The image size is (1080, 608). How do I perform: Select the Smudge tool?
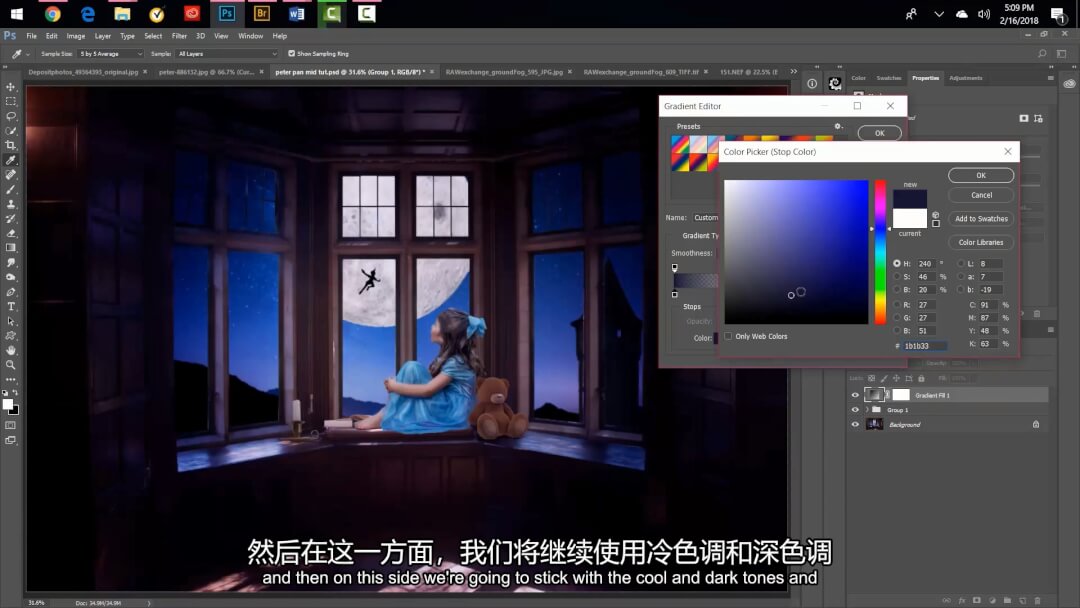pyautogui.click(x=10, y=262)
